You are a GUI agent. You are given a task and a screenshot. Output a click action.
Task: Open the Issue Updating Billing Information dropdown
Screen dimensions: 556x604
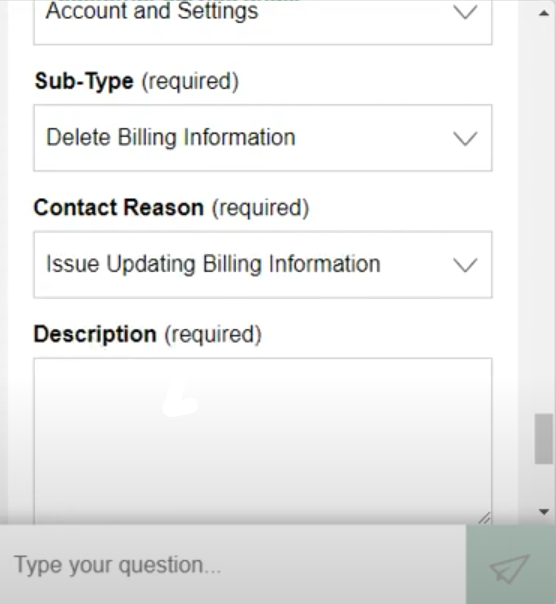[263, 265]
